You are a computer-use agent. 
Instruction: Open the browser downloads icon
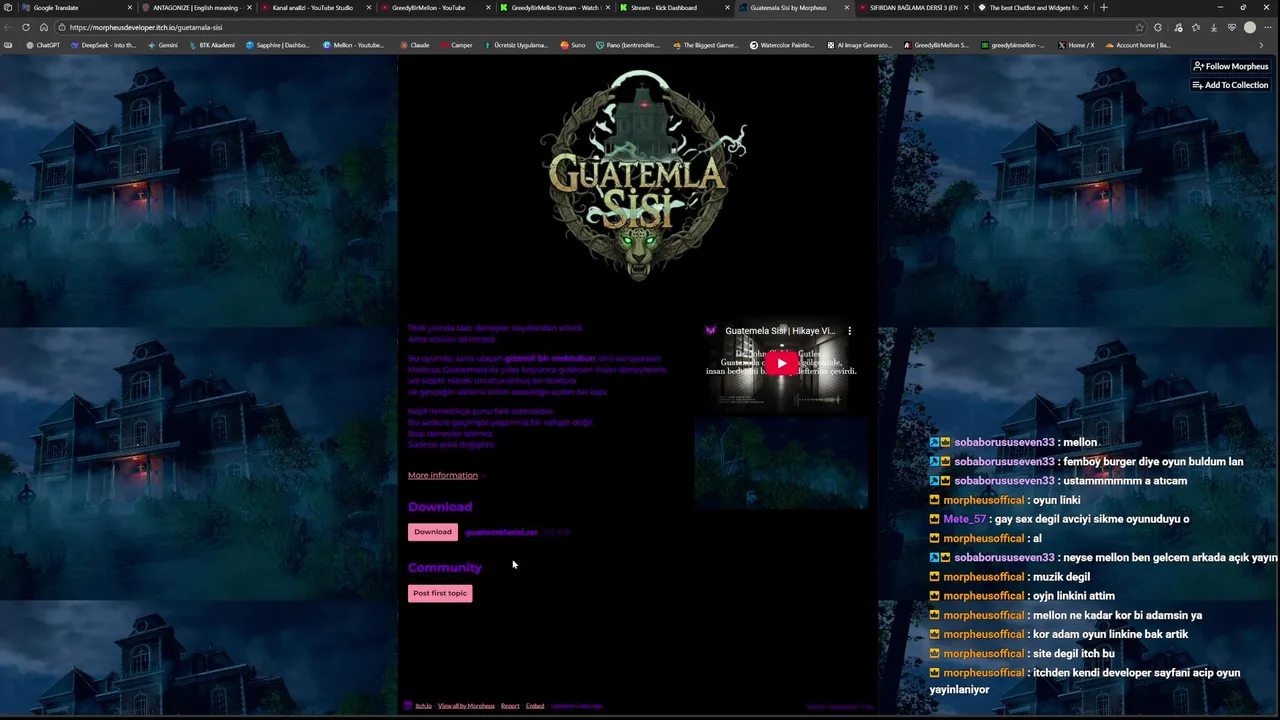coord(1214,27)
